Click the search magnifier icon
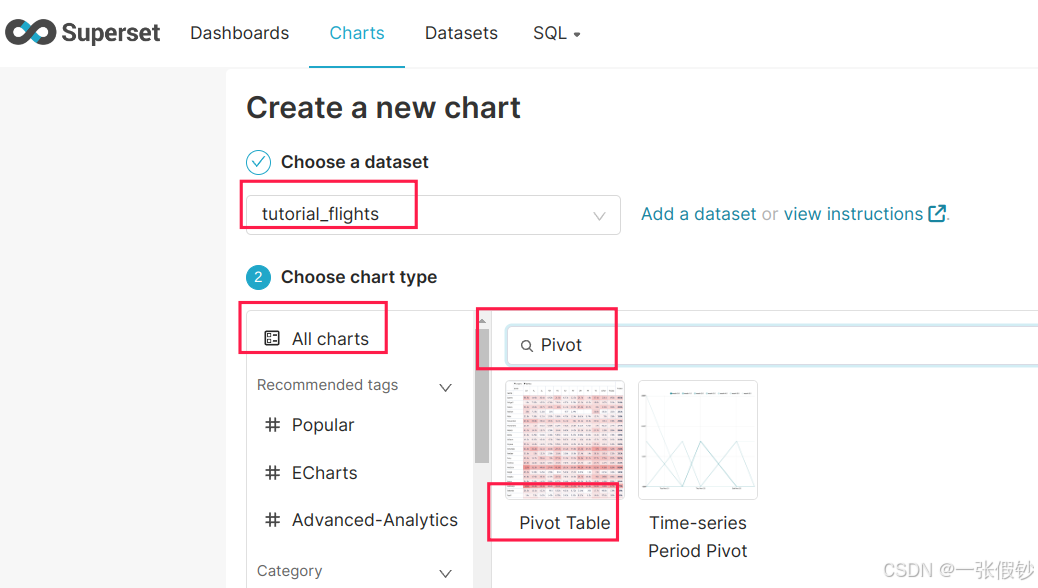The width and height of the screenshot is (1038, 588). [x=526, y=346]
